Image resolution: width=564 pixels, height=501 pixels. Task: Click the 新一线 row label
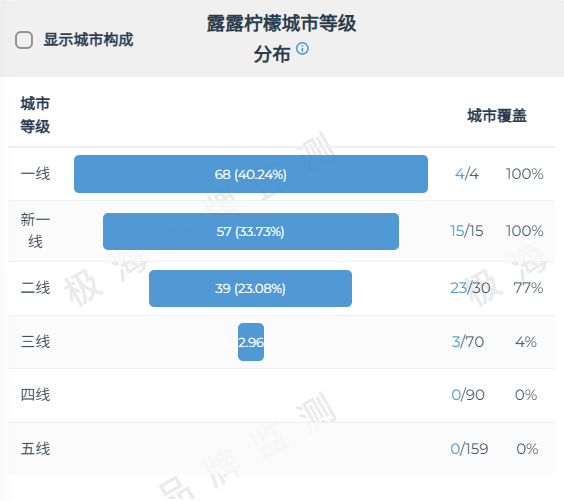coord(35,230)
